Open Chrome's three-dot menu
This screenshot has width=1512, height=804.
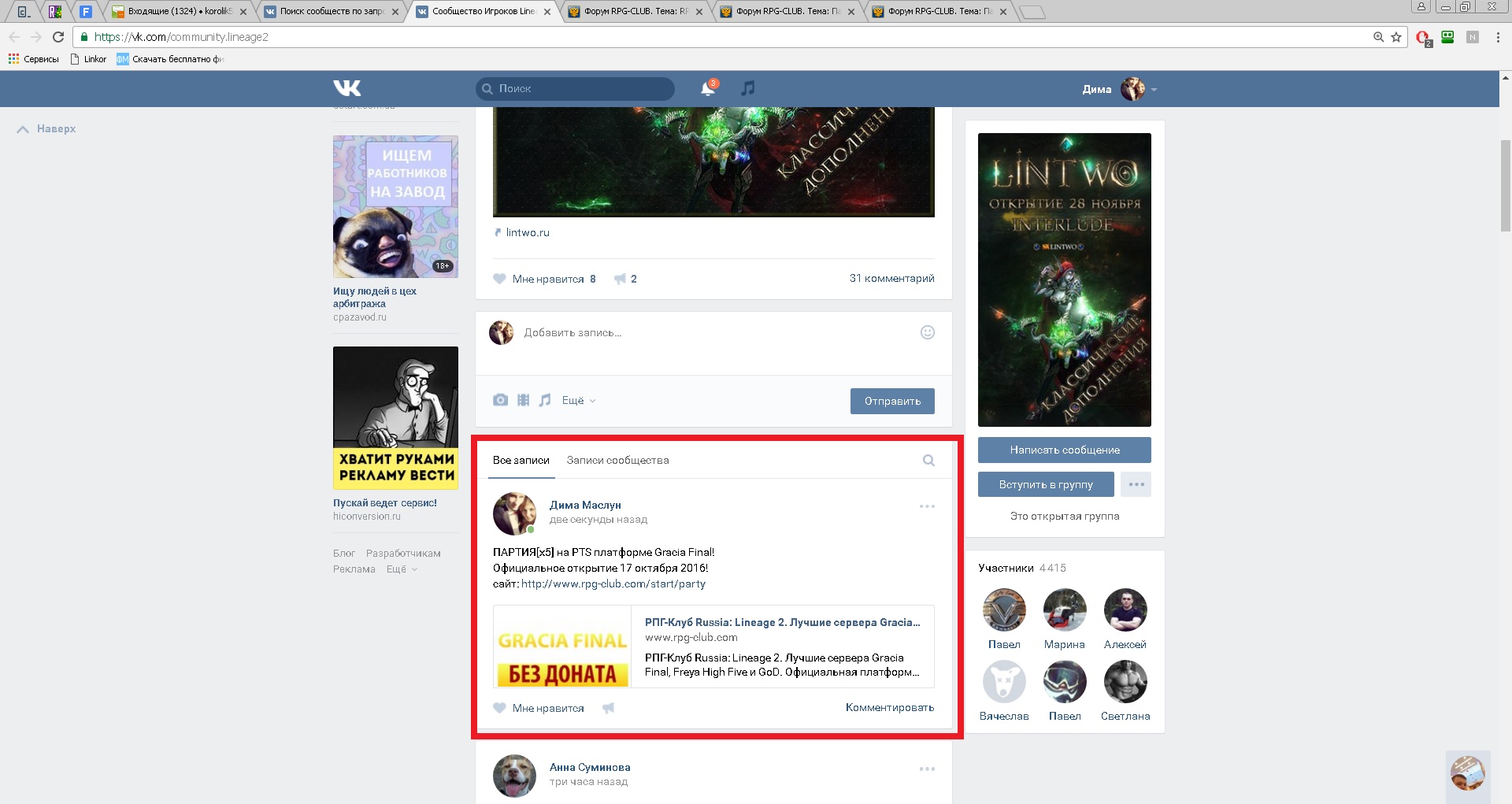coord(1498,37)
